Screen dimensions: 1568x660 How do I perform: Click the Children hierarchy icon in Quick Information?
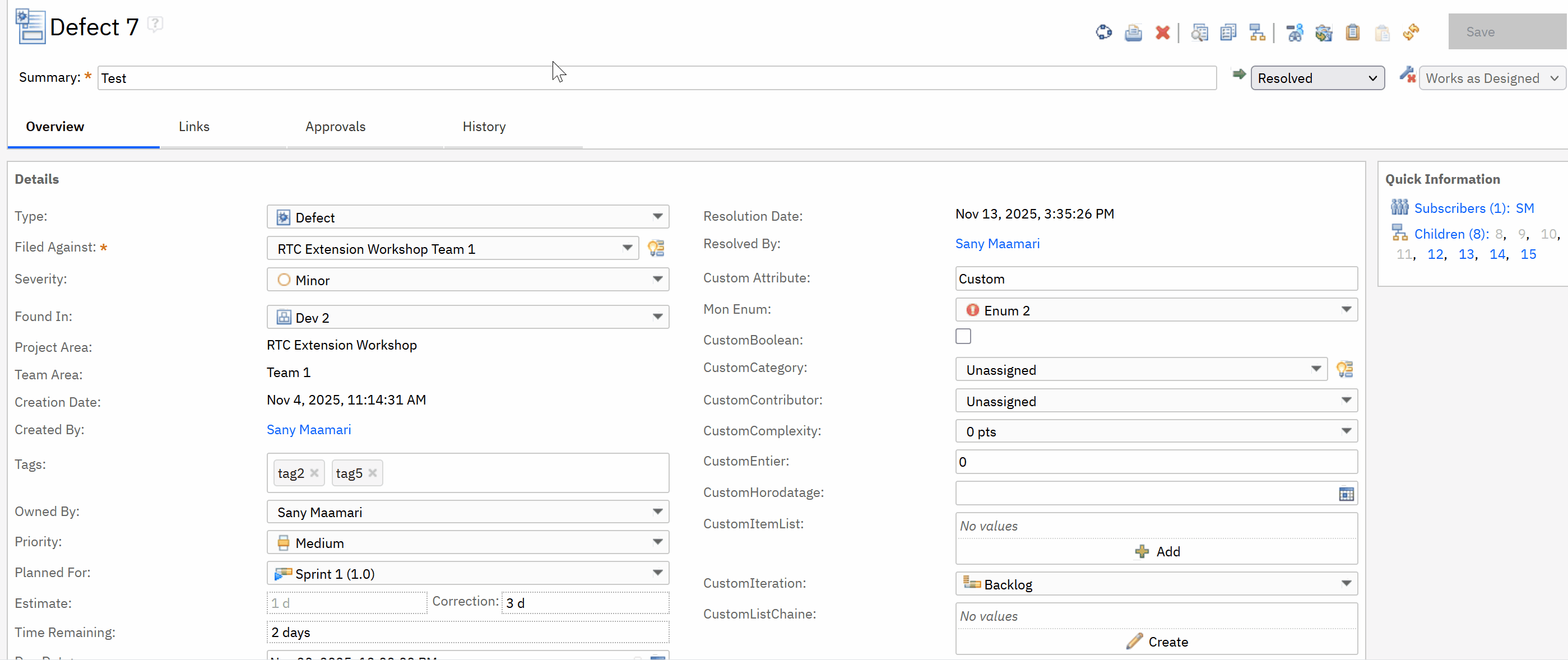[x=1399, y=233]
